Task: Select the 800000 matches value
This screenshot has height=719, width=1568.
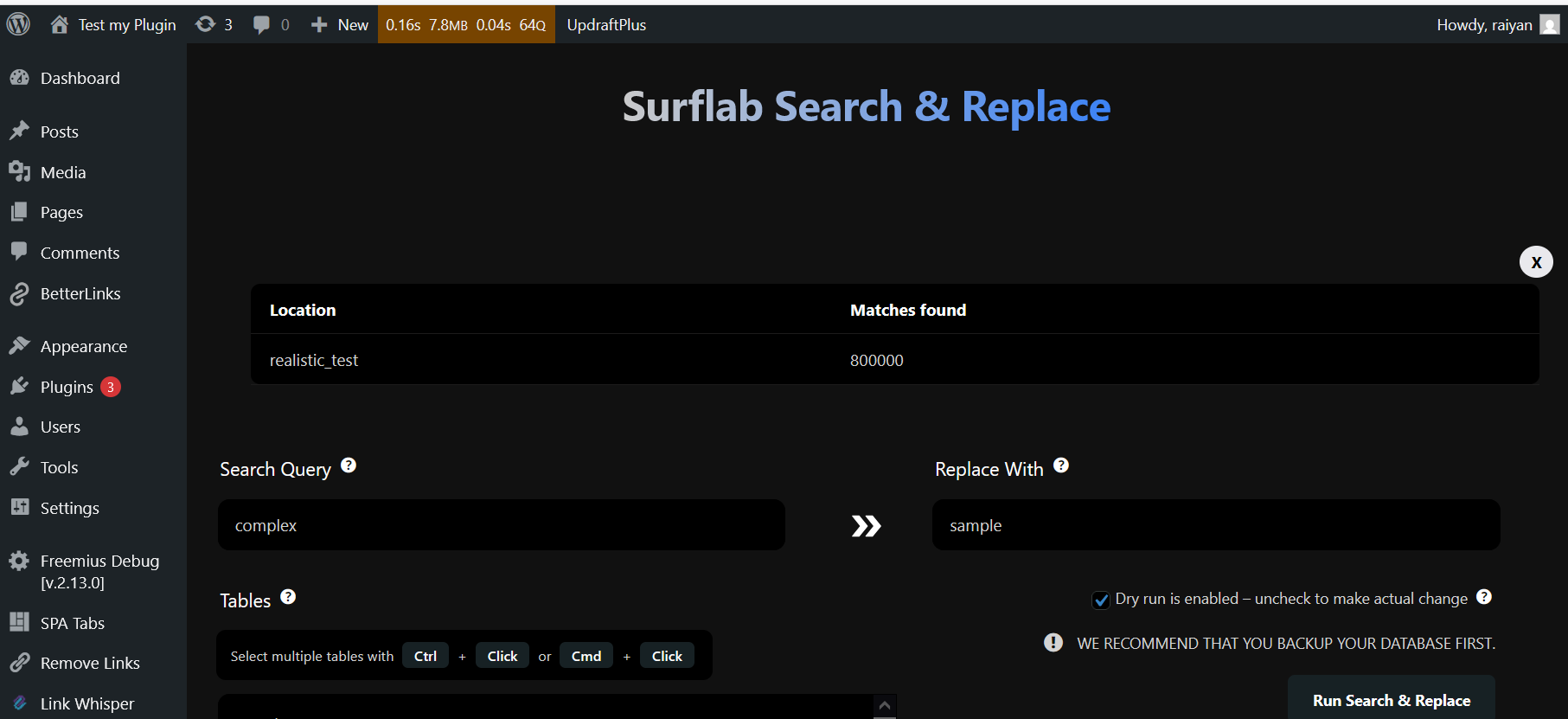Action: click(877, 360)
